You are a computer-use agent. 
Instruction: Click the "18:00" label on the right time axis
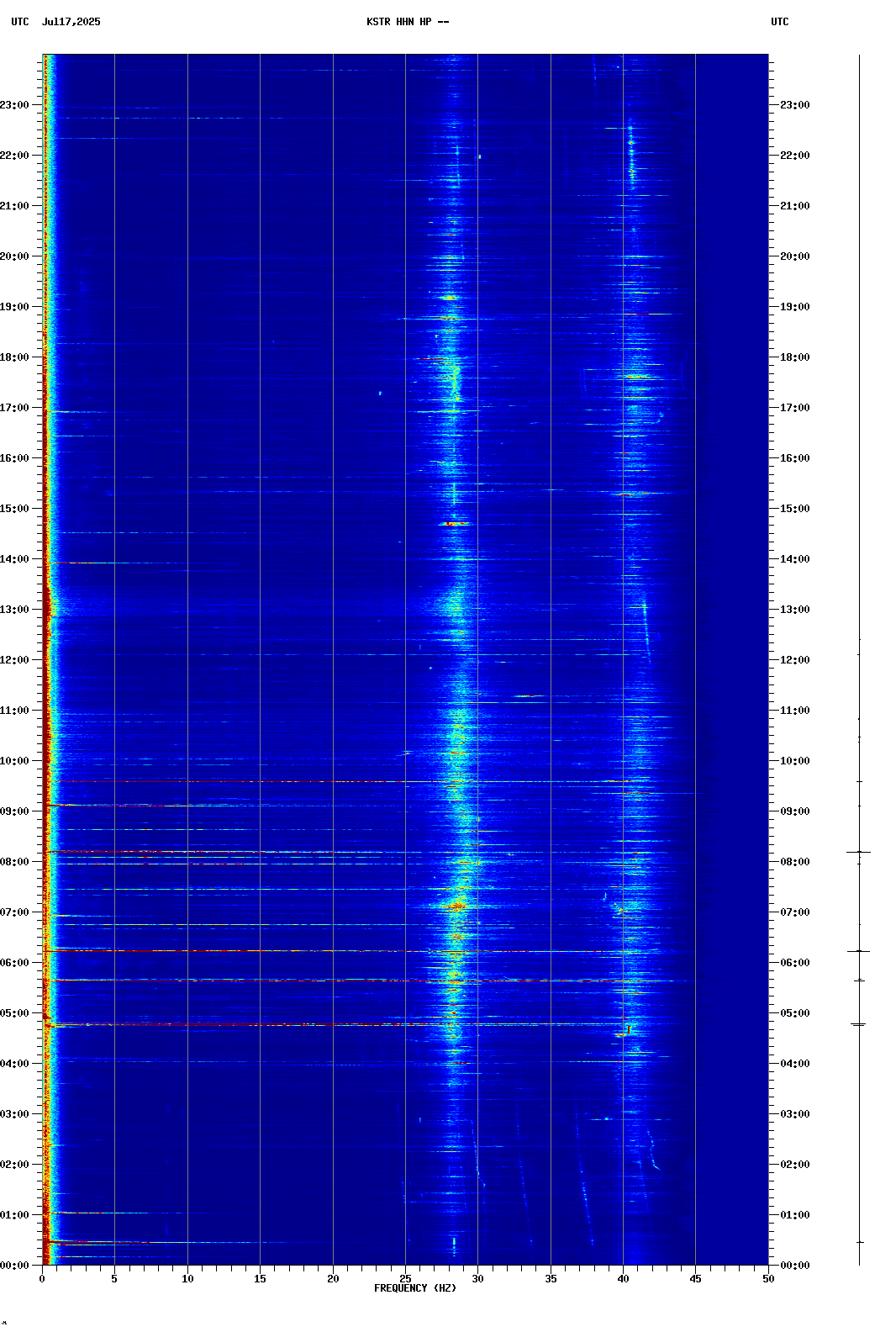(795, 357)
